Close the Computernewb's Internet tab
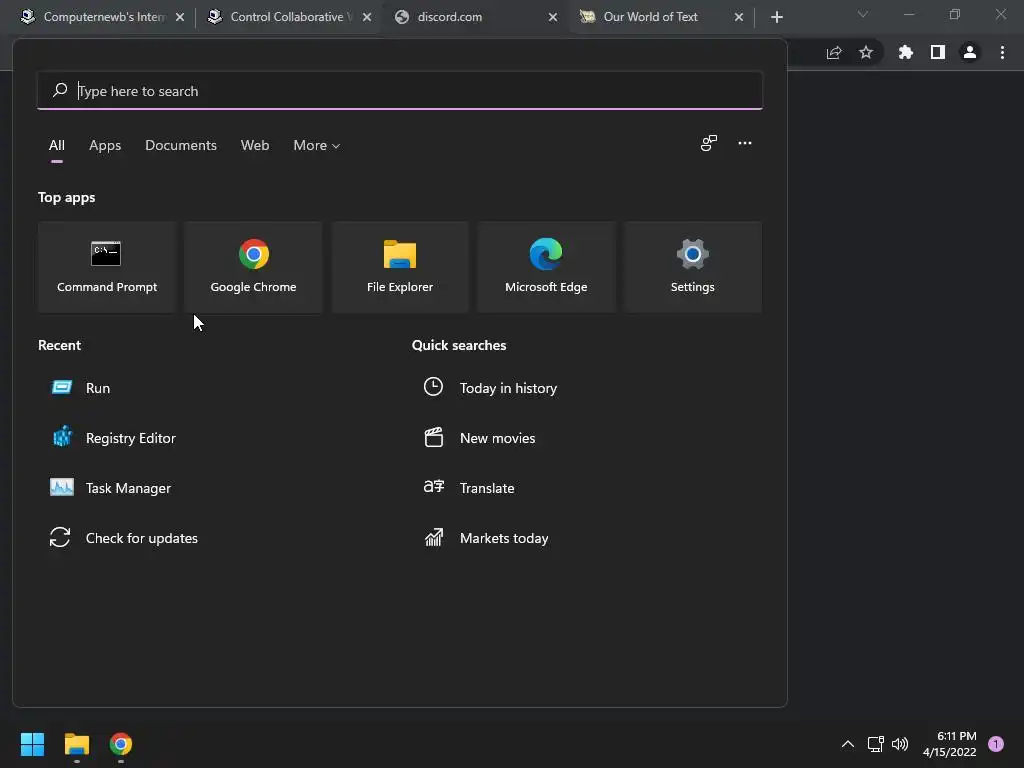The width and height of the screenshot is (1024, 768). coord(180,17)
